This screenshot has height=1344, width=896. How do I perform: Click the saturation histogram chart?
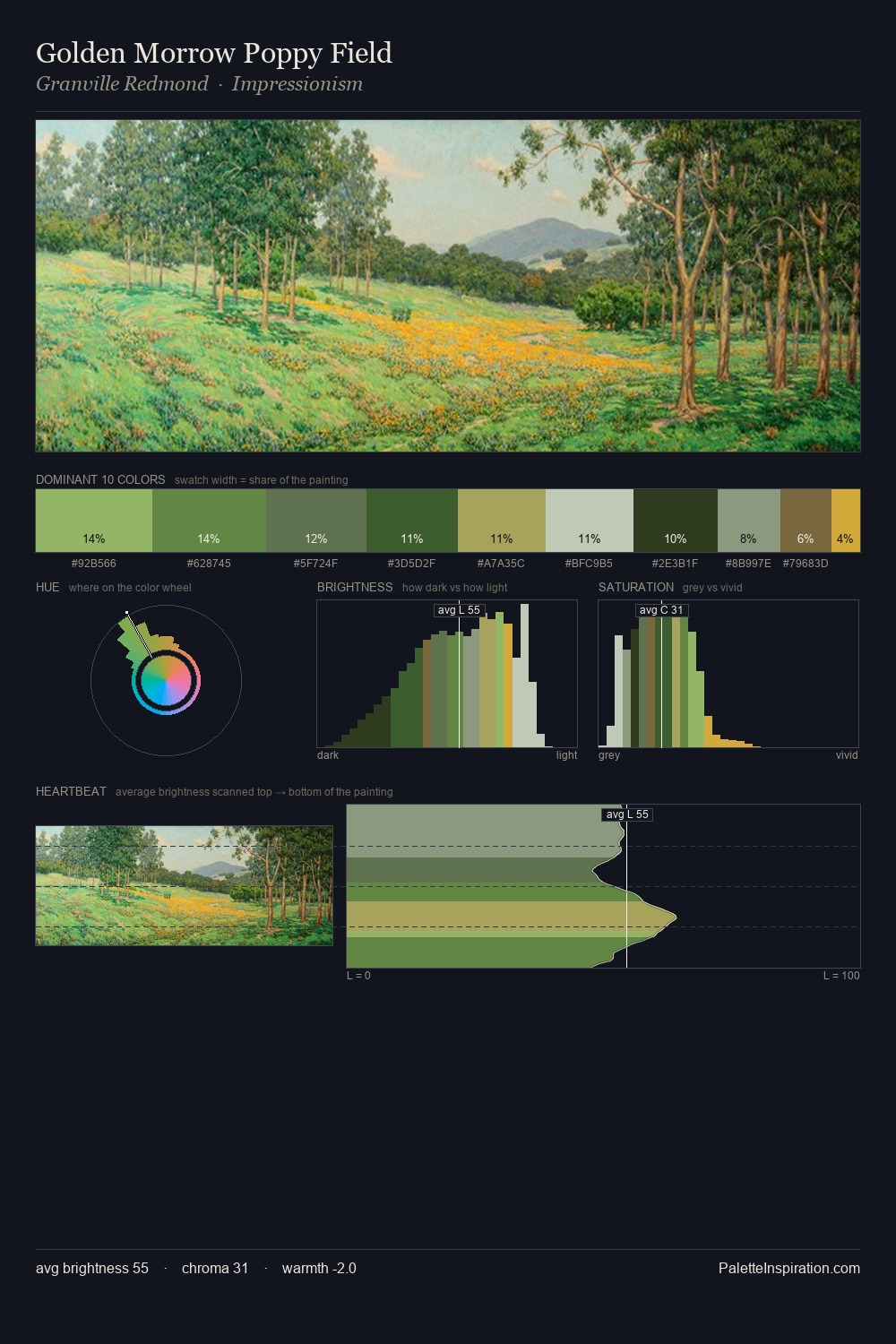click(x=728, y=674)
